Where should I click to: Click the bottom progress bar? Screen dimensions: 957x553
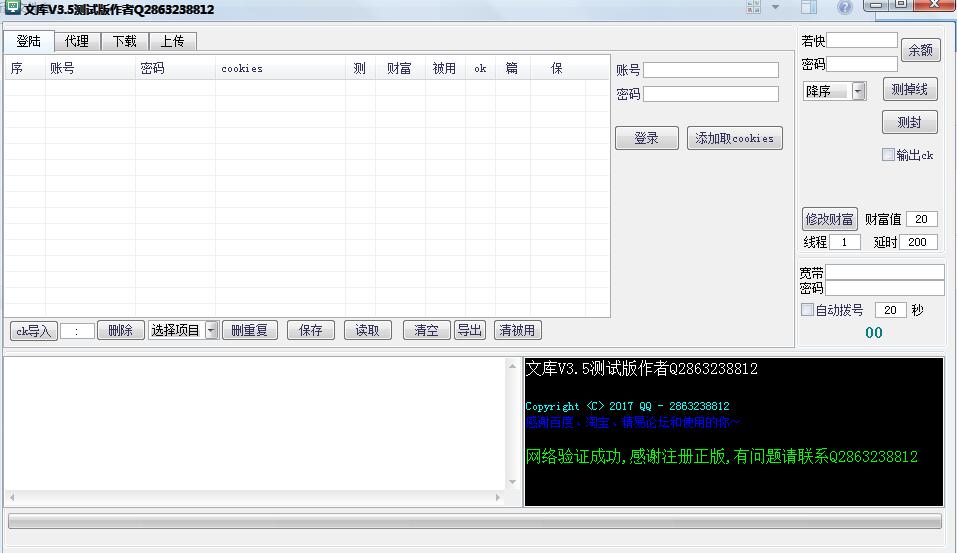tap(475, 521)
